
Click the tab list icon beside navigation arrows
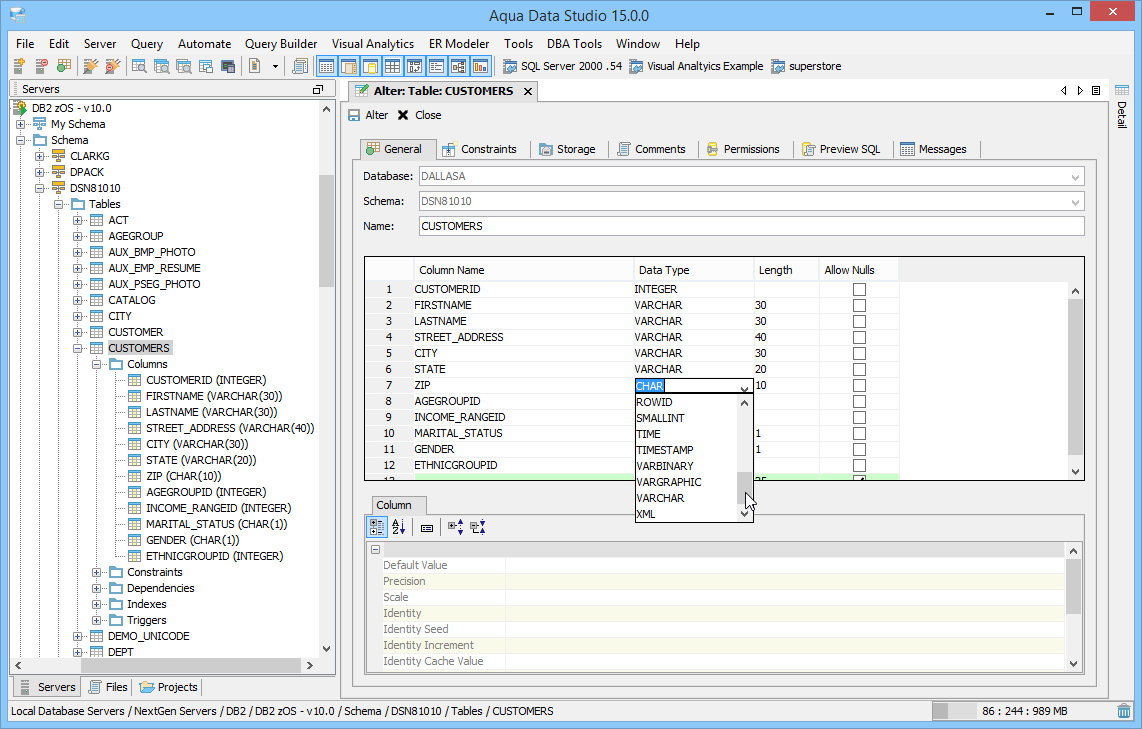1095,91
